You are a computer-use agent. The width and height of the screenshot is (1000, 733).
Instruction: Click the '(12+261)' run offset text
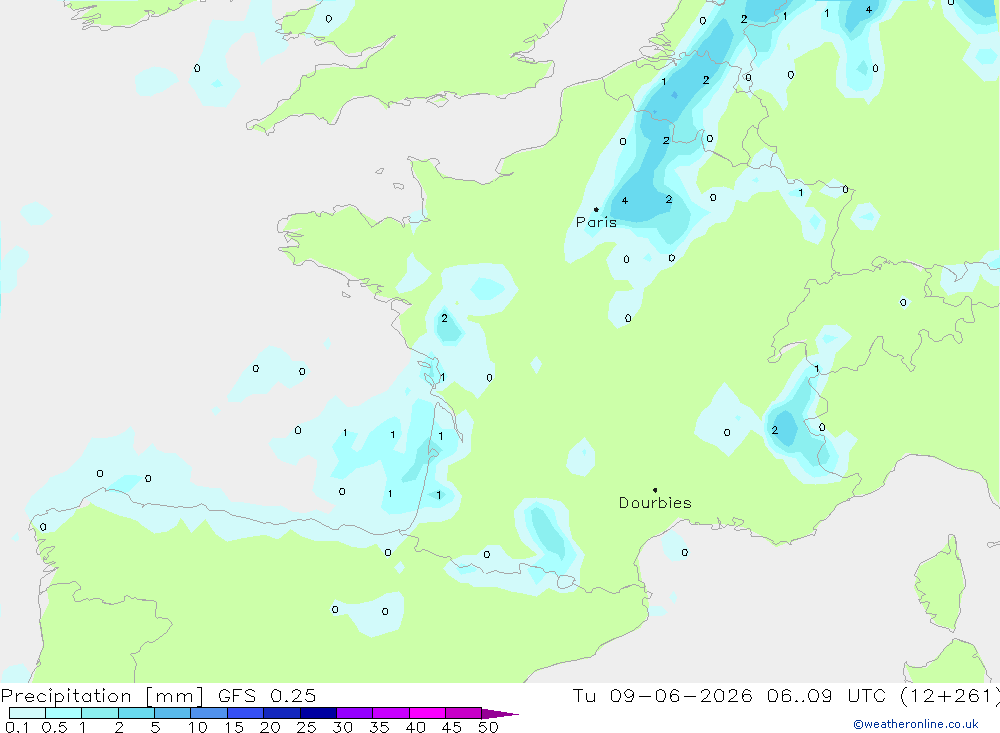950,696
